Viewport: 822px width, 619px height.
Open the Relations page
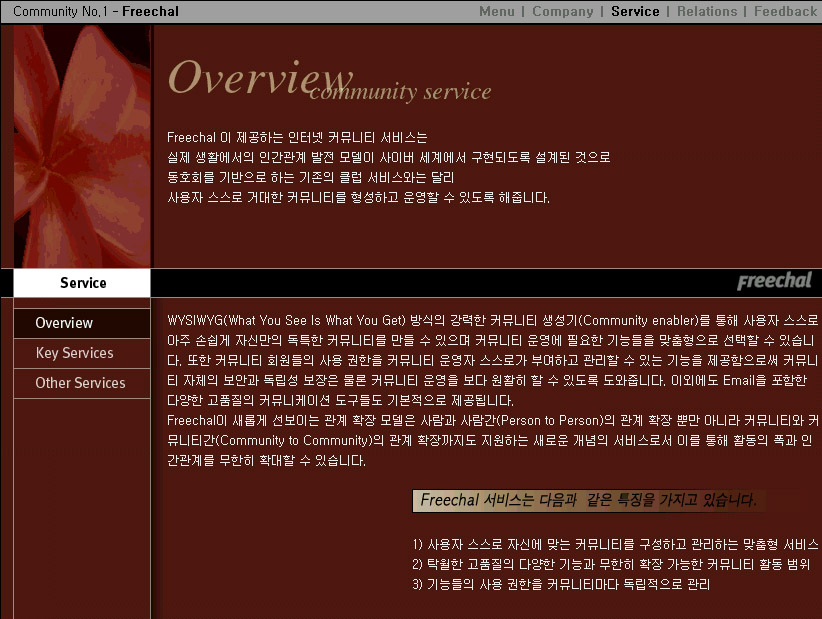707,12
